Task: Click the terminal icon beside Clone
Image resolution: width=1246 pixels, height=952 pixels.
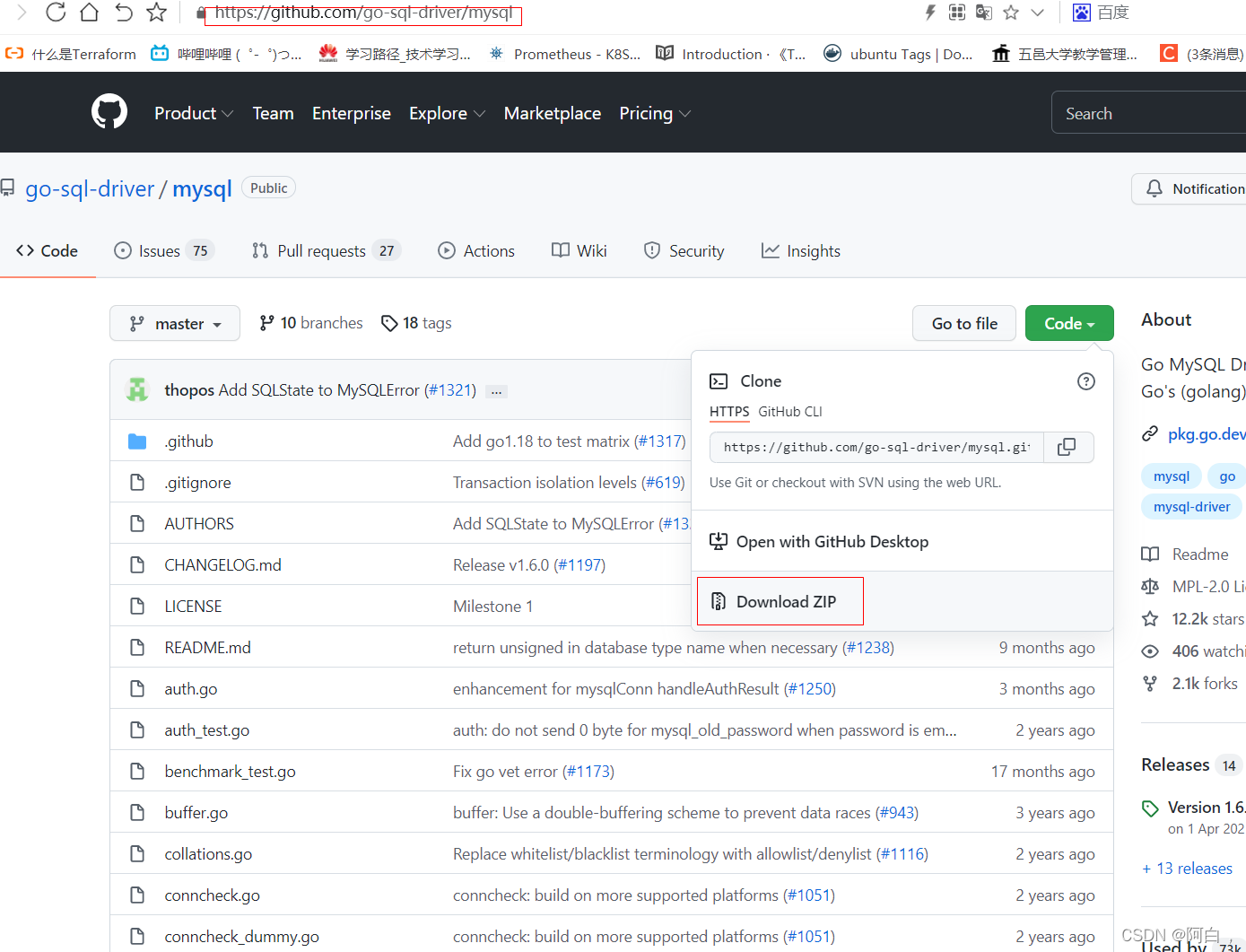Action: pyautogui.click(x=719, y=381)
